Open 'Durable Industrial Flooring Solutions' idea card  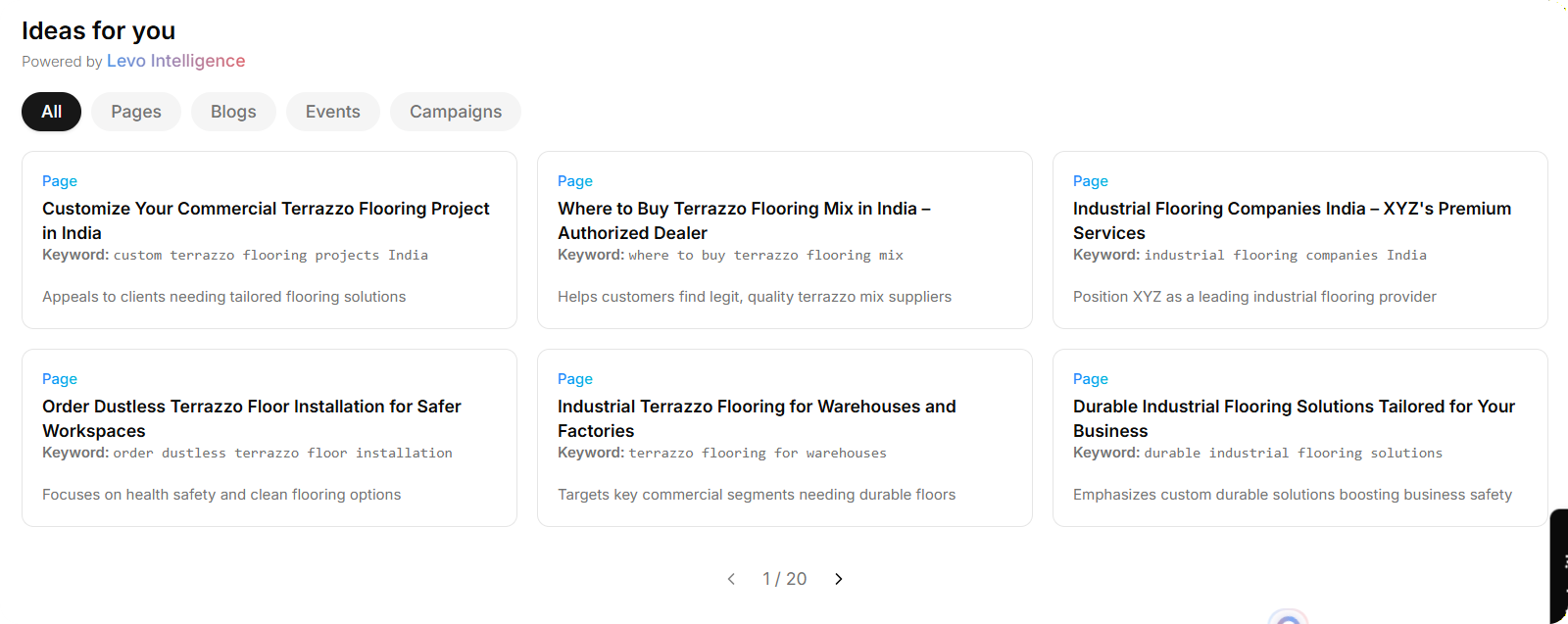pyautogui.click(x=1294, y=418)
